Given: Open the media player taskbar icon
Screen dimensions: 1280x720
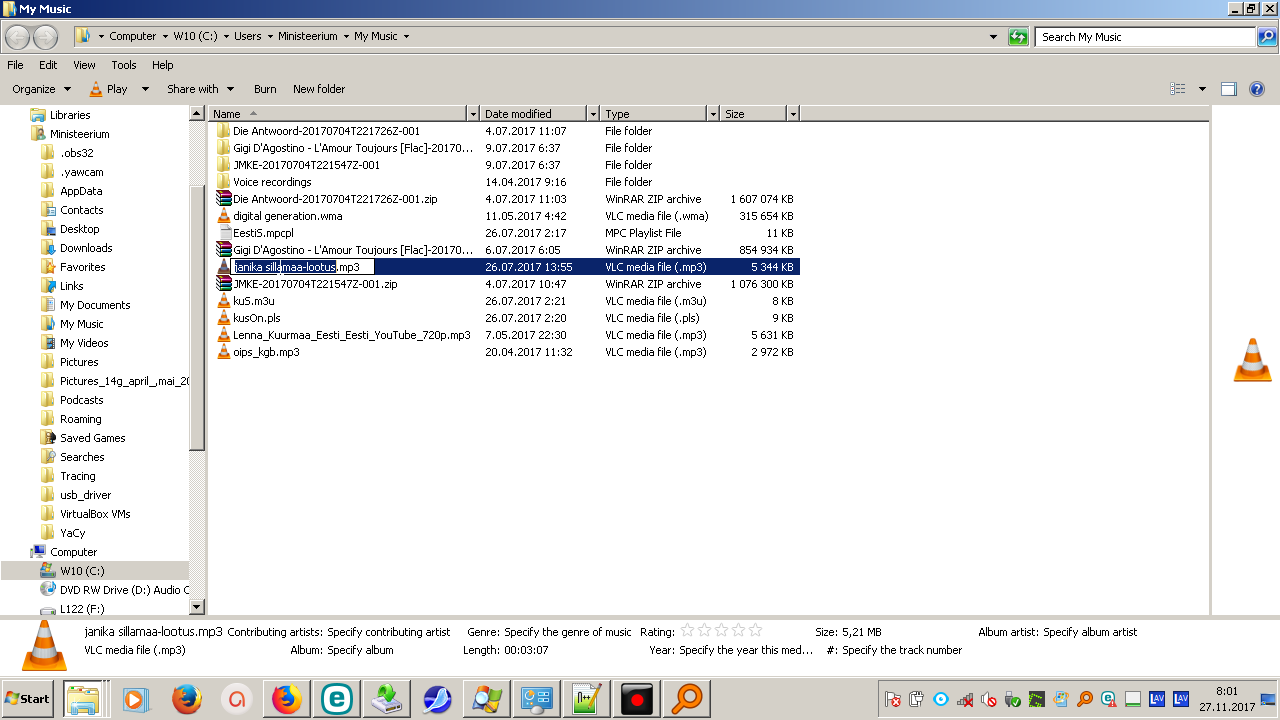Looking at the screenshot, I should point(136,699).
